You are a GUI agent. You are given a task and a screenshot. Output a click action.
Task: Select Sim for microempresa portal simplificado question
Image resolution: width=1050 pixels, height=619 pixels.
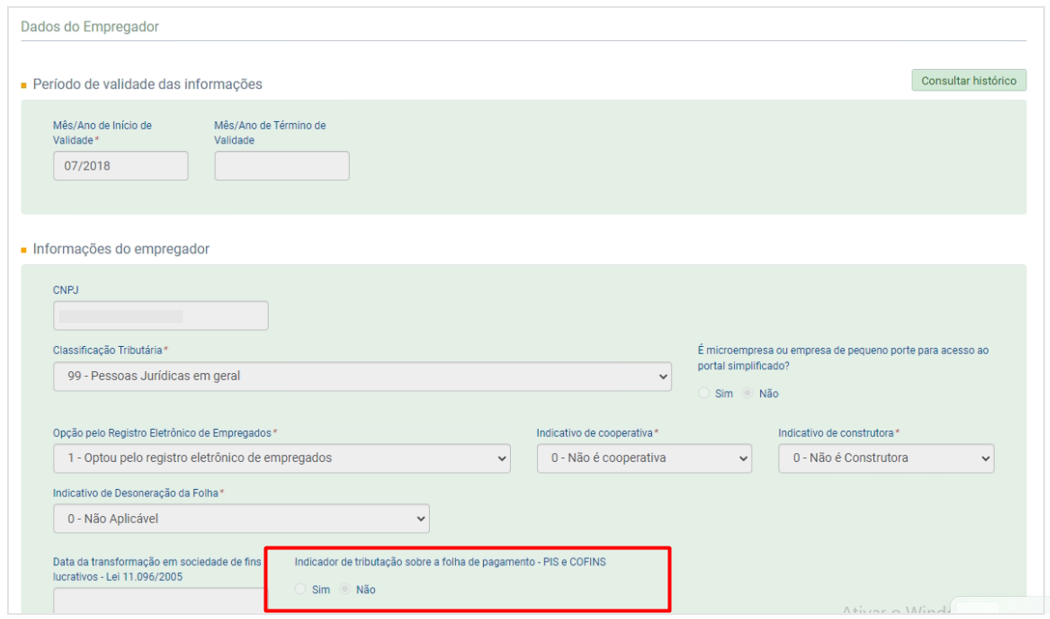703,393
